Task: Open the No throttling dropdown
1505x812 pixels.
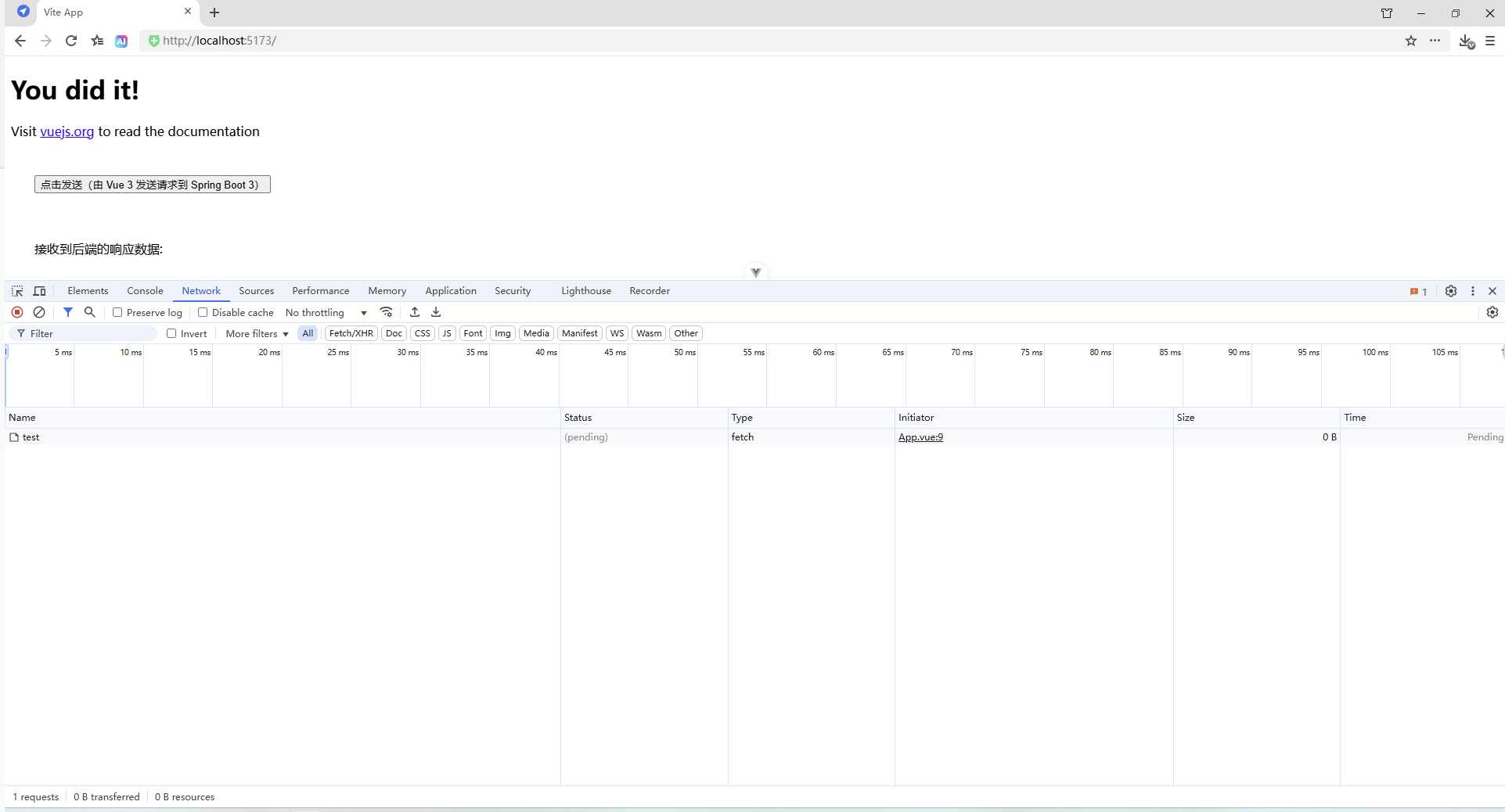Action: [x=325, y=312]
